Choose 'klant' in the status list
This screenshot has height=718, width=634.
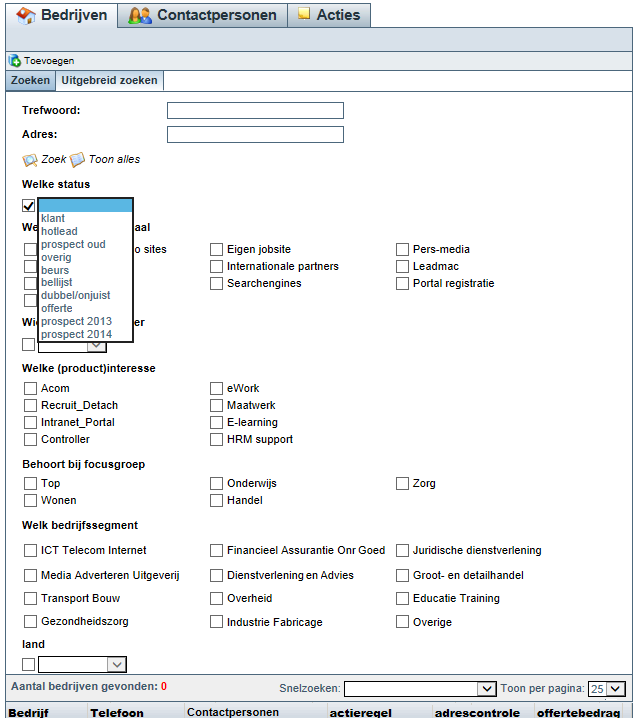click(x=86, y=218)
